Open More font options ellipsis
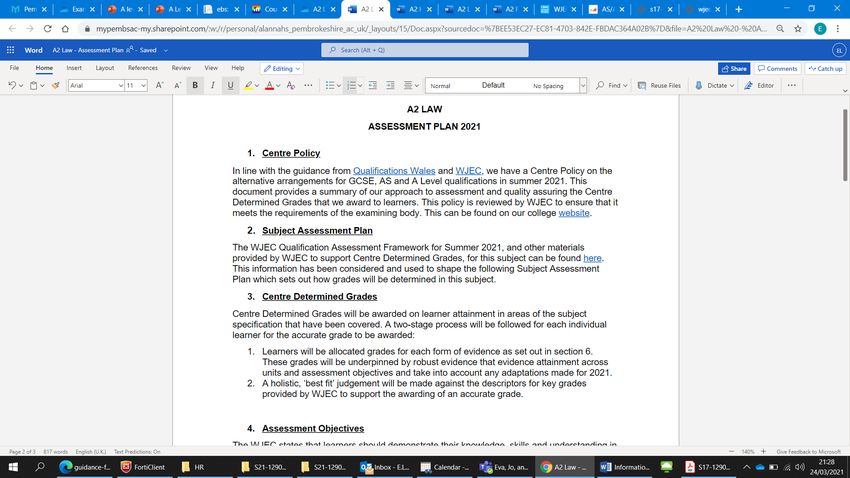The width and height of the screenshot is (850, 478). pyautogui.click(x=308, y=86)
